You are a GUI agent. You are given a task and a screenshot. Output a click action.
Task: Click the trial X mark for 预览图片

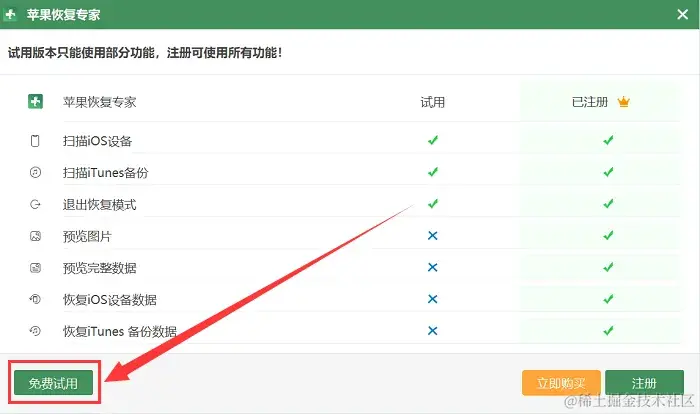pyautogui.click(x=433, y=235)
